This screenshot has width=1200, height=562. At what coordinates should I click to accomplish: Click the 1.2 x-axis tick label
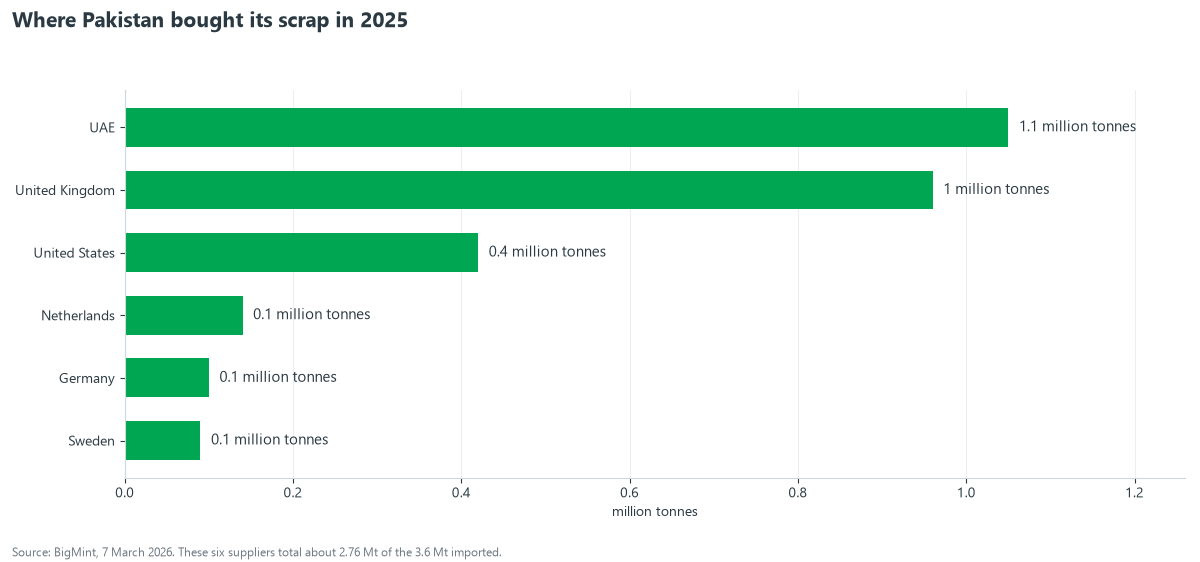[x=1134, y=493]
